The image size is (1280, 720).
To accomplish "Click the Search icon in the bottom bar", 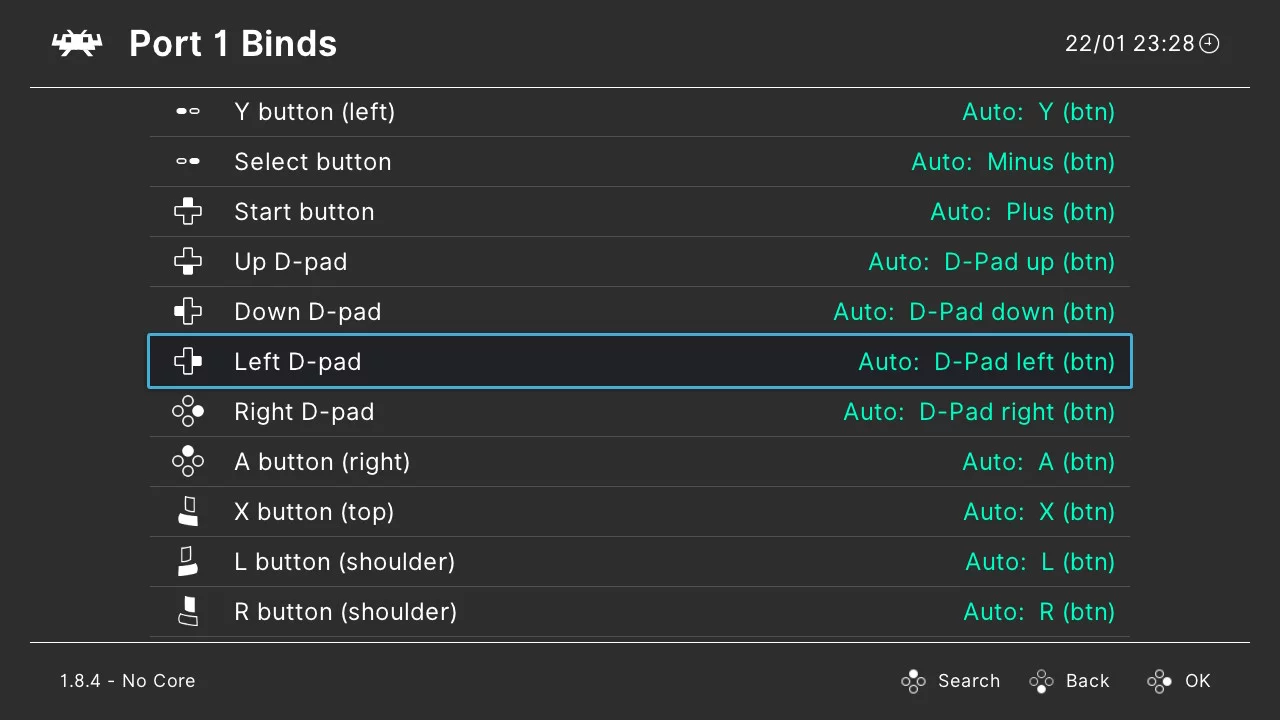I will coord(913,681).
